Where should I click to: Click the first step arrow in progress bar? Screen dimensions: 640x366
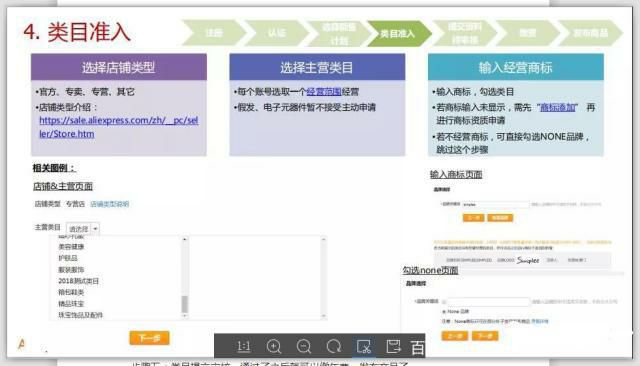[x=214, y=33]
